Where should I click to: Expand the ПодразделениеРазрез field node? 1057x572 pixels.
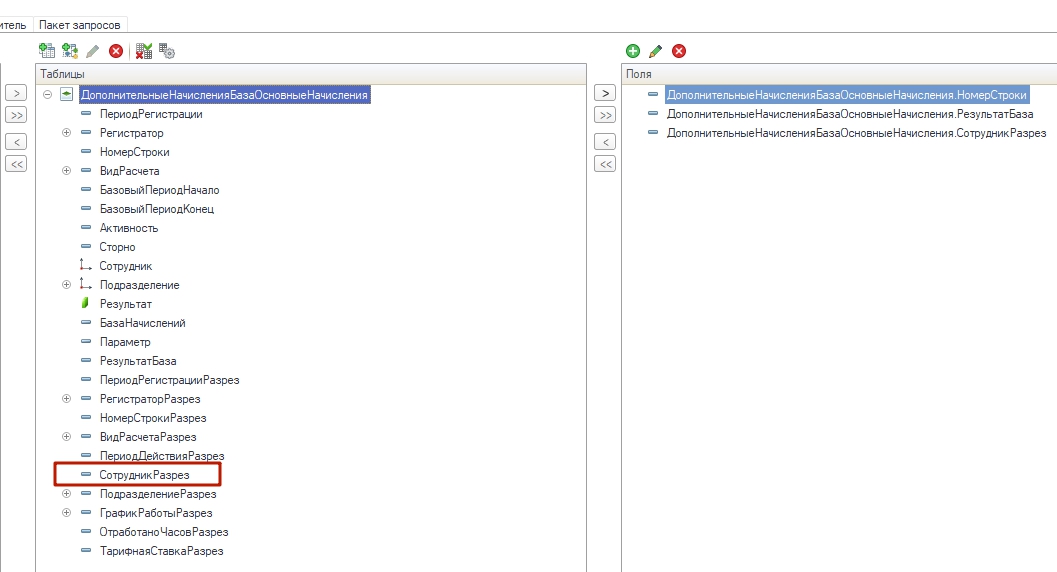(x=67, y=494)
